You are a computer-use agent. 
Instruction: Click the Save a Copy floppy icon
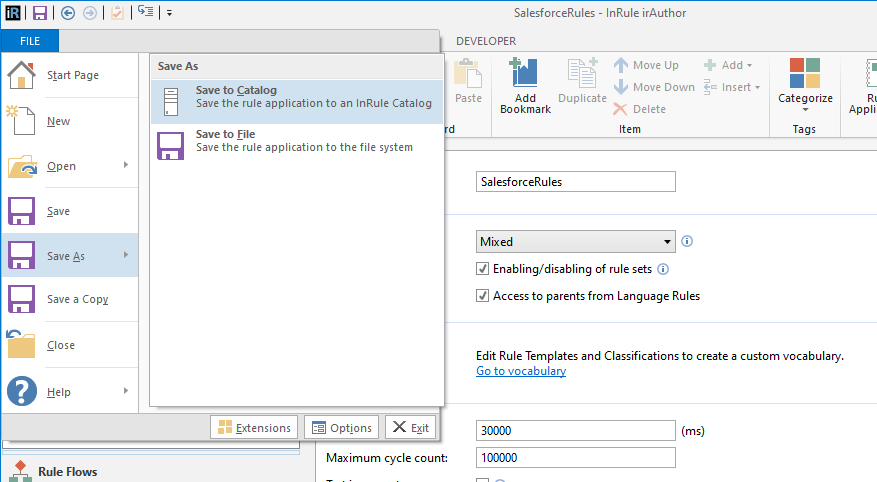[21, 299]
